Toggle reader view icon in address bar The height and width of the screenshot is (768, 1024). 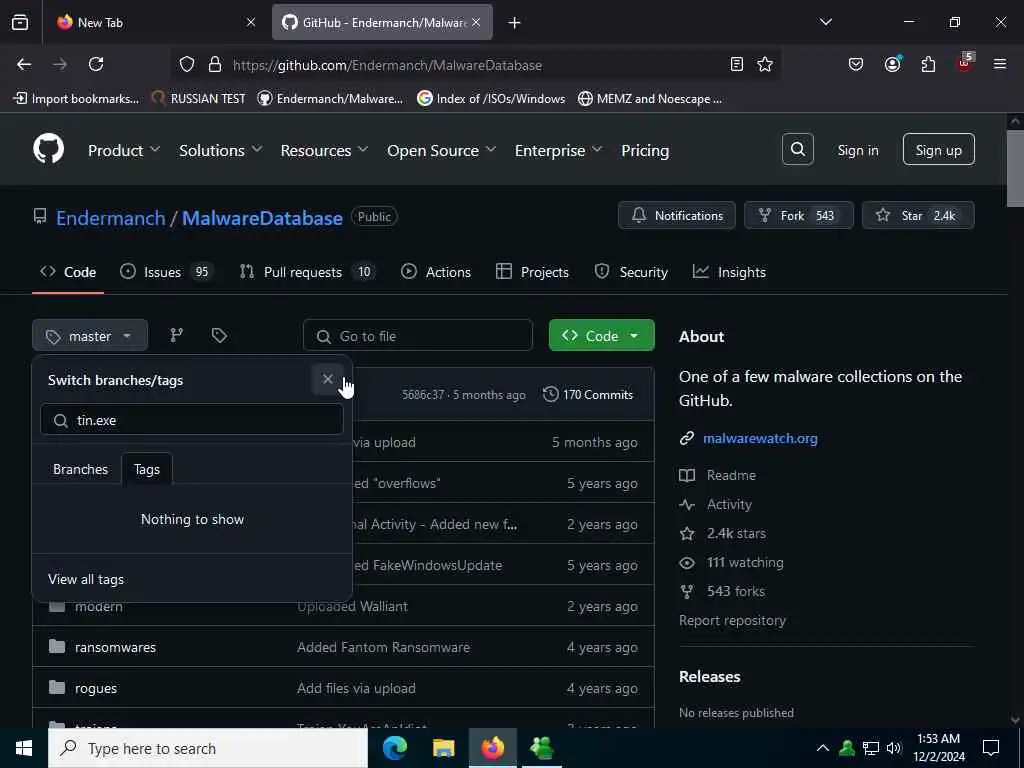click(x=737, y=64)
